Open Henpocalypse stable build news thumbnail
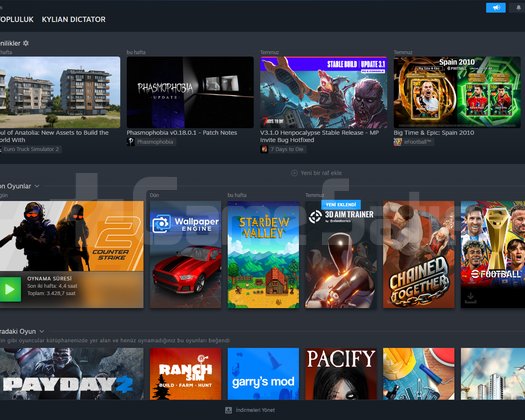The height and width of the screenshot is (420, 525). point(324,92)
